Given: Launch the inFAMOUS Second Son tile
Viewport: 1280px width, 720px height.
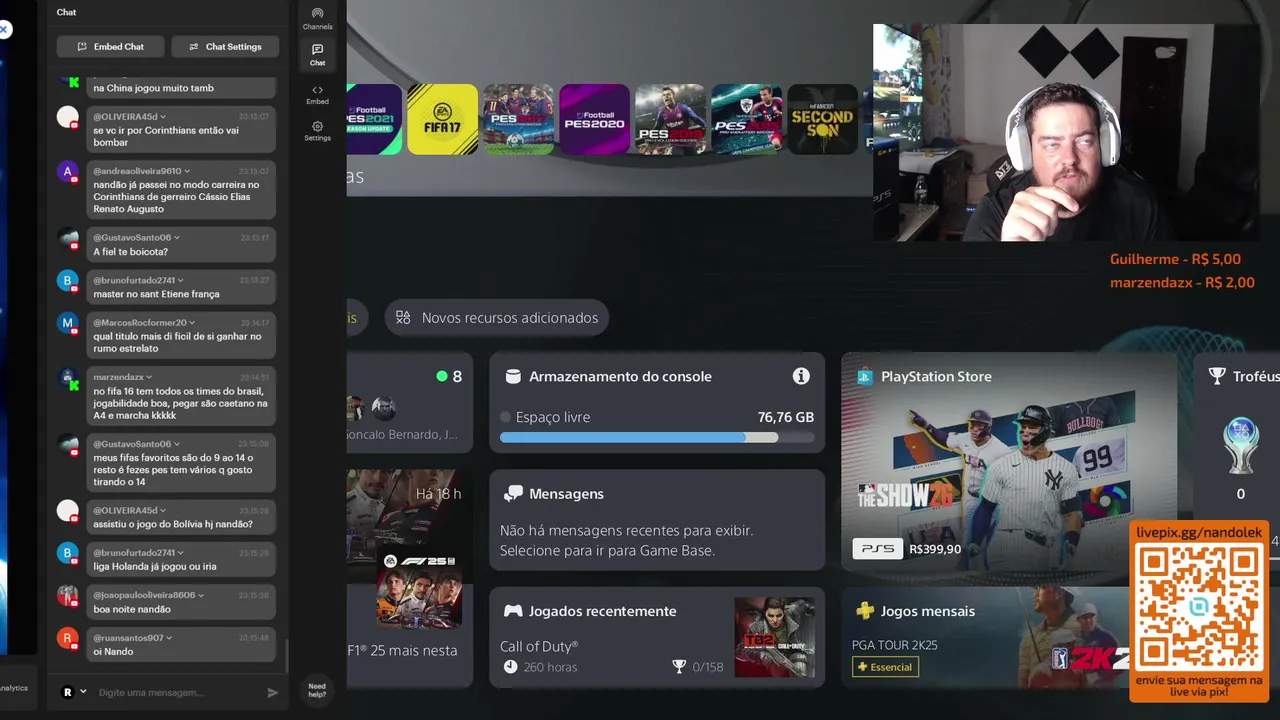Looking at the screenshot, I should coord(822,119).
